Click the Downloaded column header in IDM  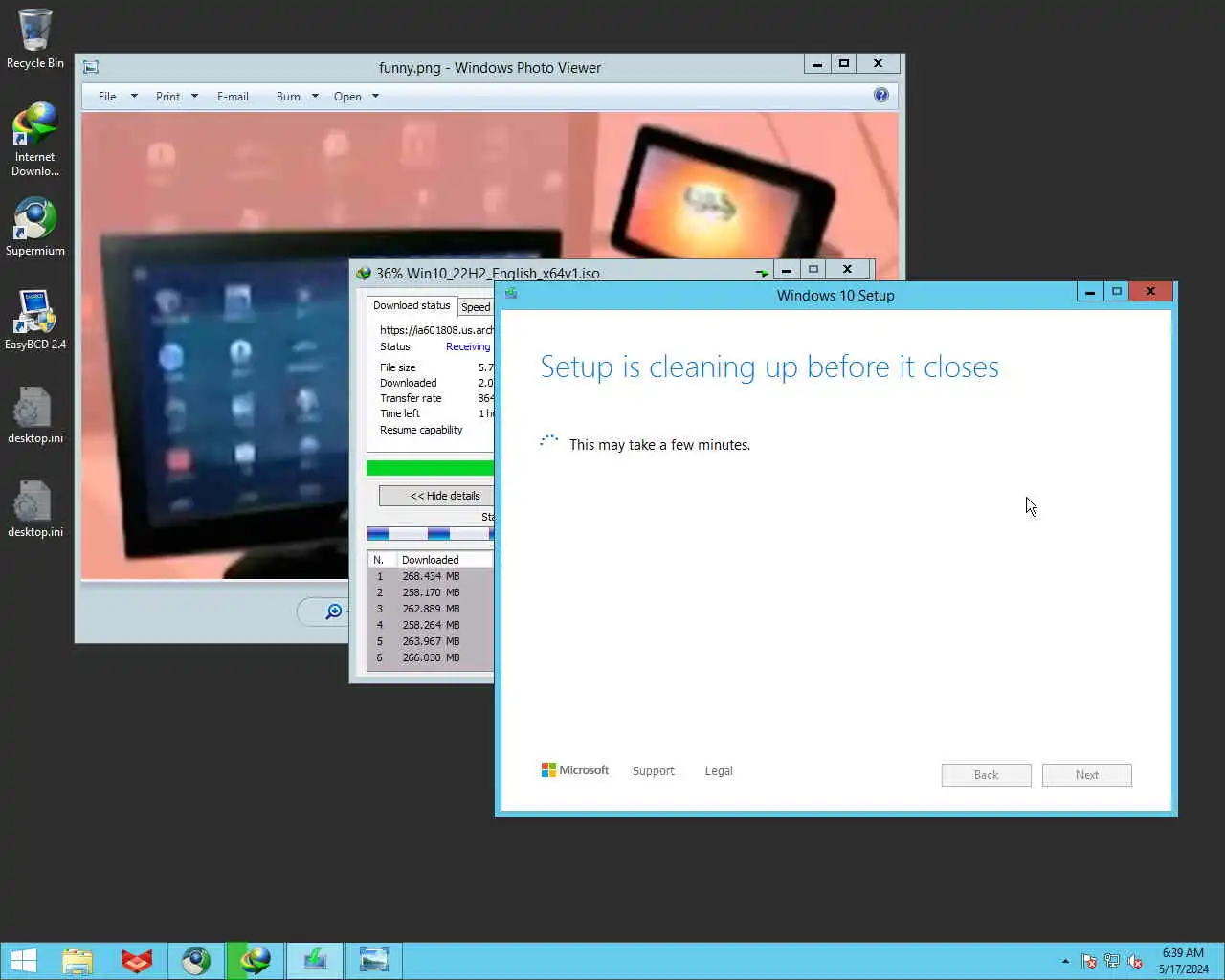pyautogui.click(x=445, y=560)
